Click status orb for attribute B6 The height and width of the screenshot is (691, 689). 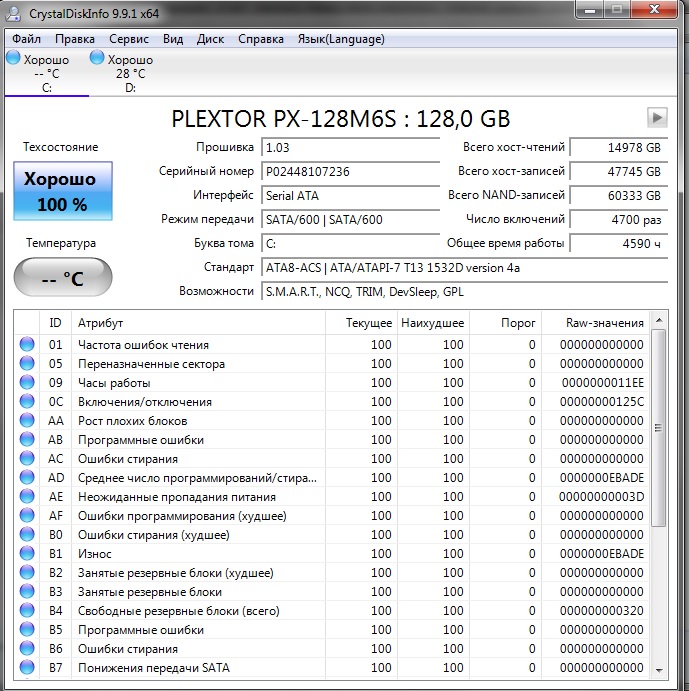click(x=27, y=648)
